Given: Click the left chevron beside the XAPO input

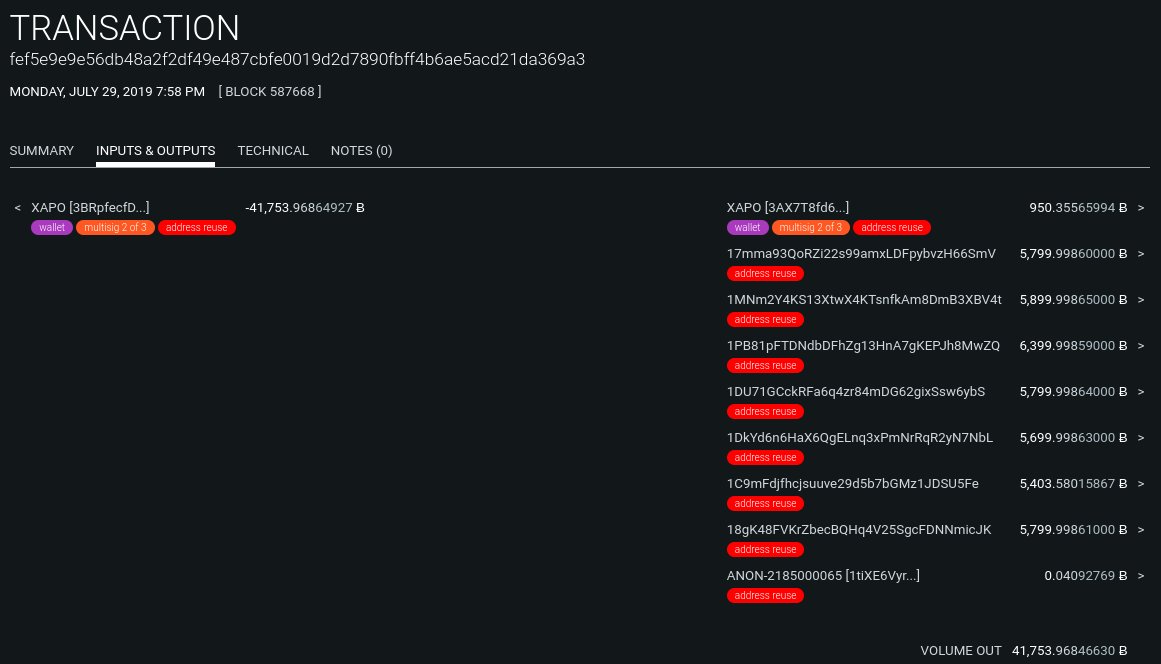Looking at the screenshot, I should [x=17, y=207].
